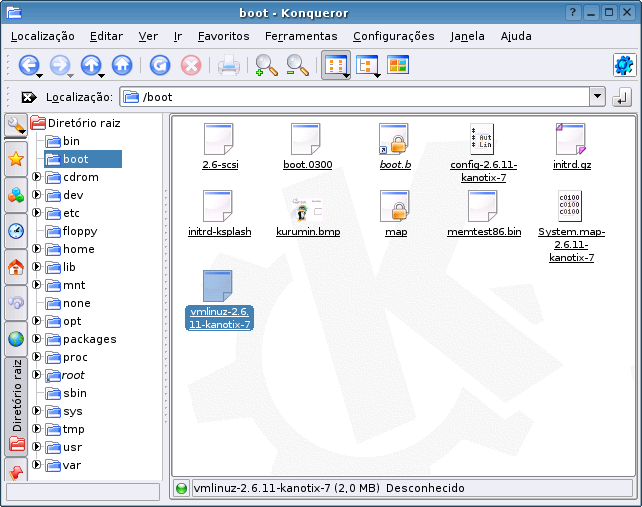This screenshot has width=642, height=507.
Task: Clear the location bar with the X icon
Action: click(29, 97)
